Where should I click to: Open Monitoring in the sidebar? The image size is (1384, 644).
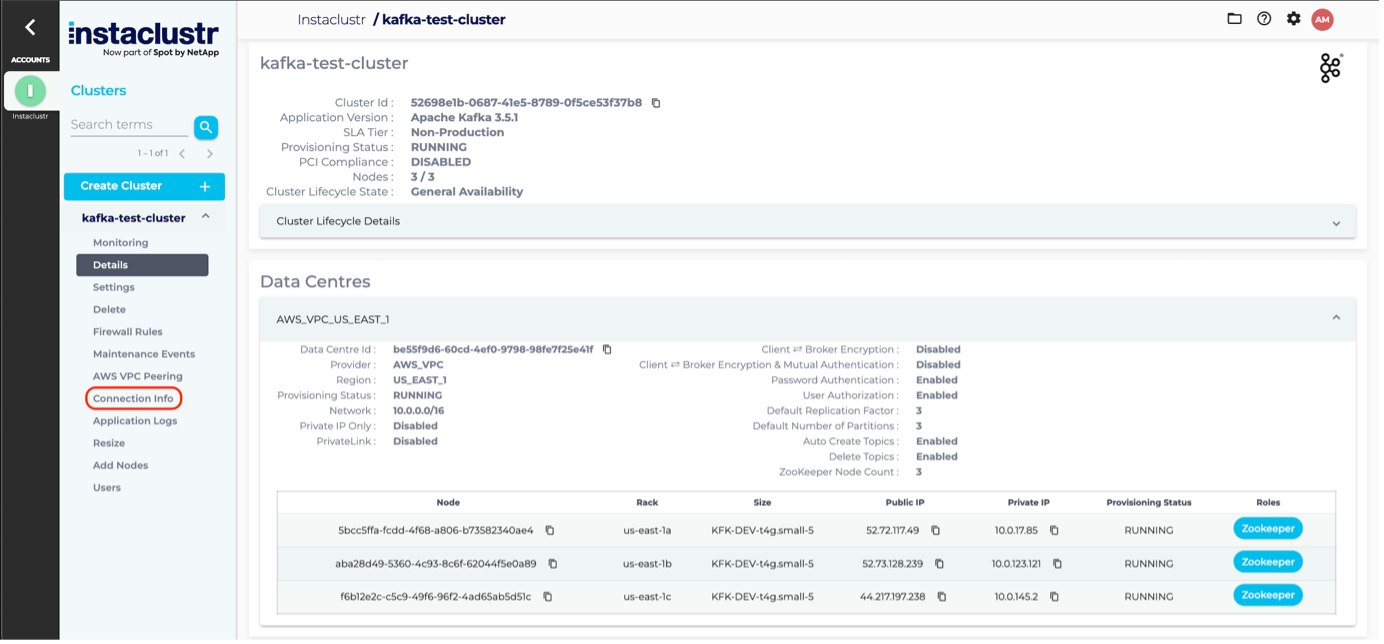121,243
